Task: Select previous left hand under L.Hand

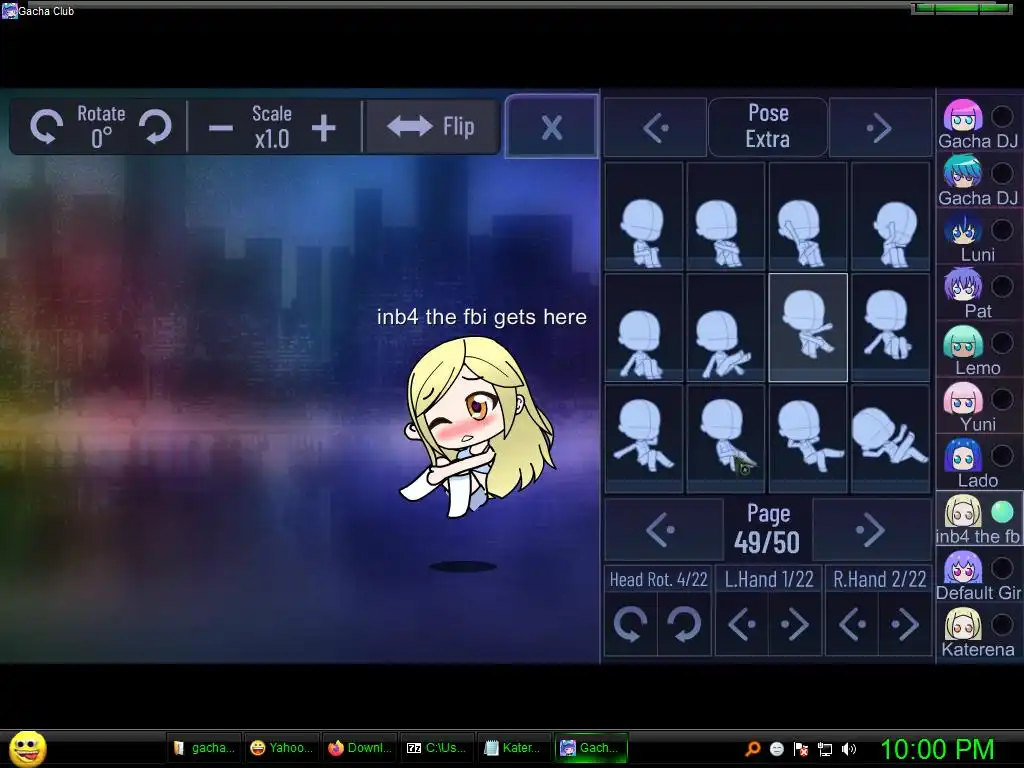Action: 742,624
